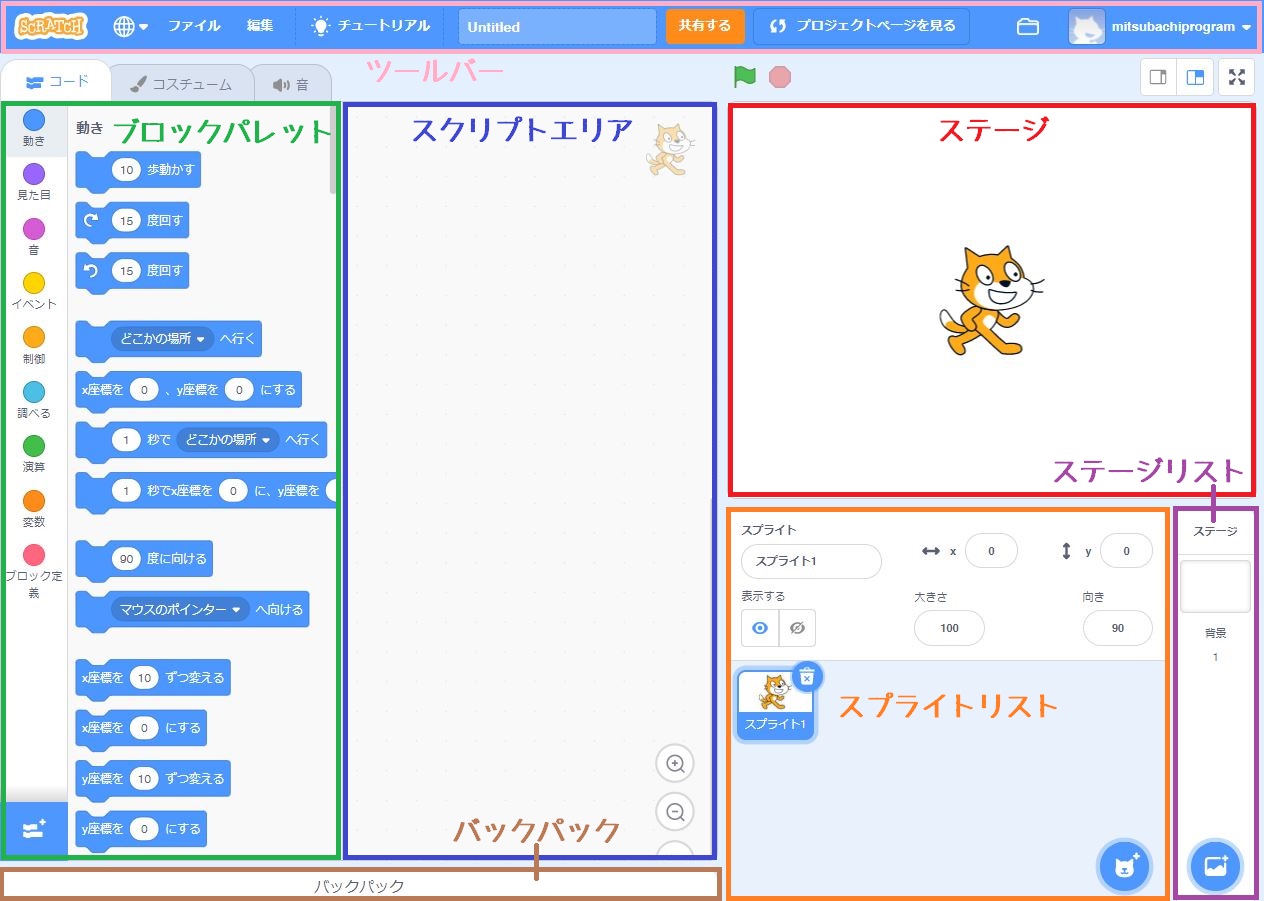Open どこかの場所 dropdown in 1 秒で block
Screen dimensions: 1264x901
tap(228, 439)
